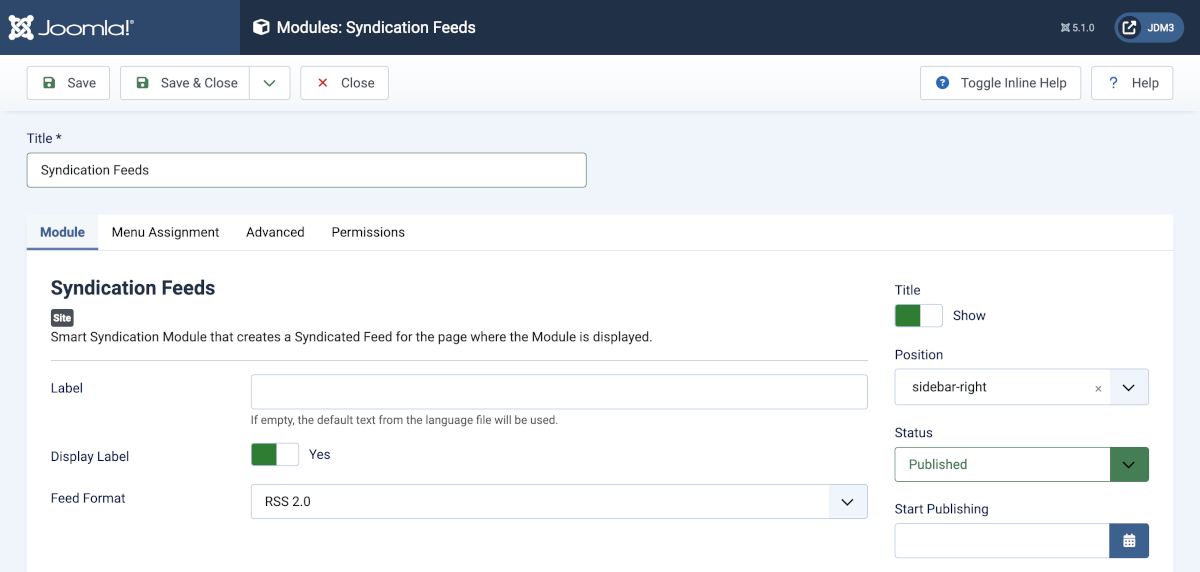Open the Advanced tab
The height and width of the screenshot is (572, 1200).
coord(275,232)
